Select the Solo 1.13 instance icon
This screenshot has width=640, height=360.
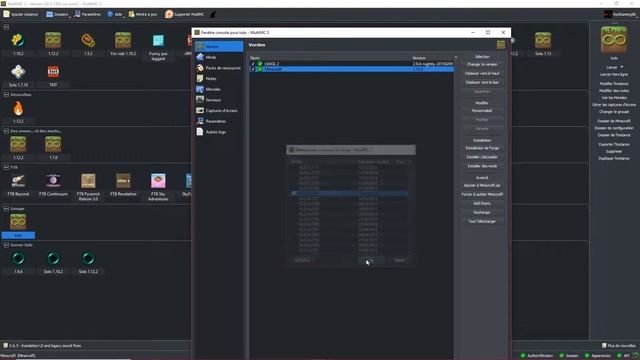click(x=543, y=40)
